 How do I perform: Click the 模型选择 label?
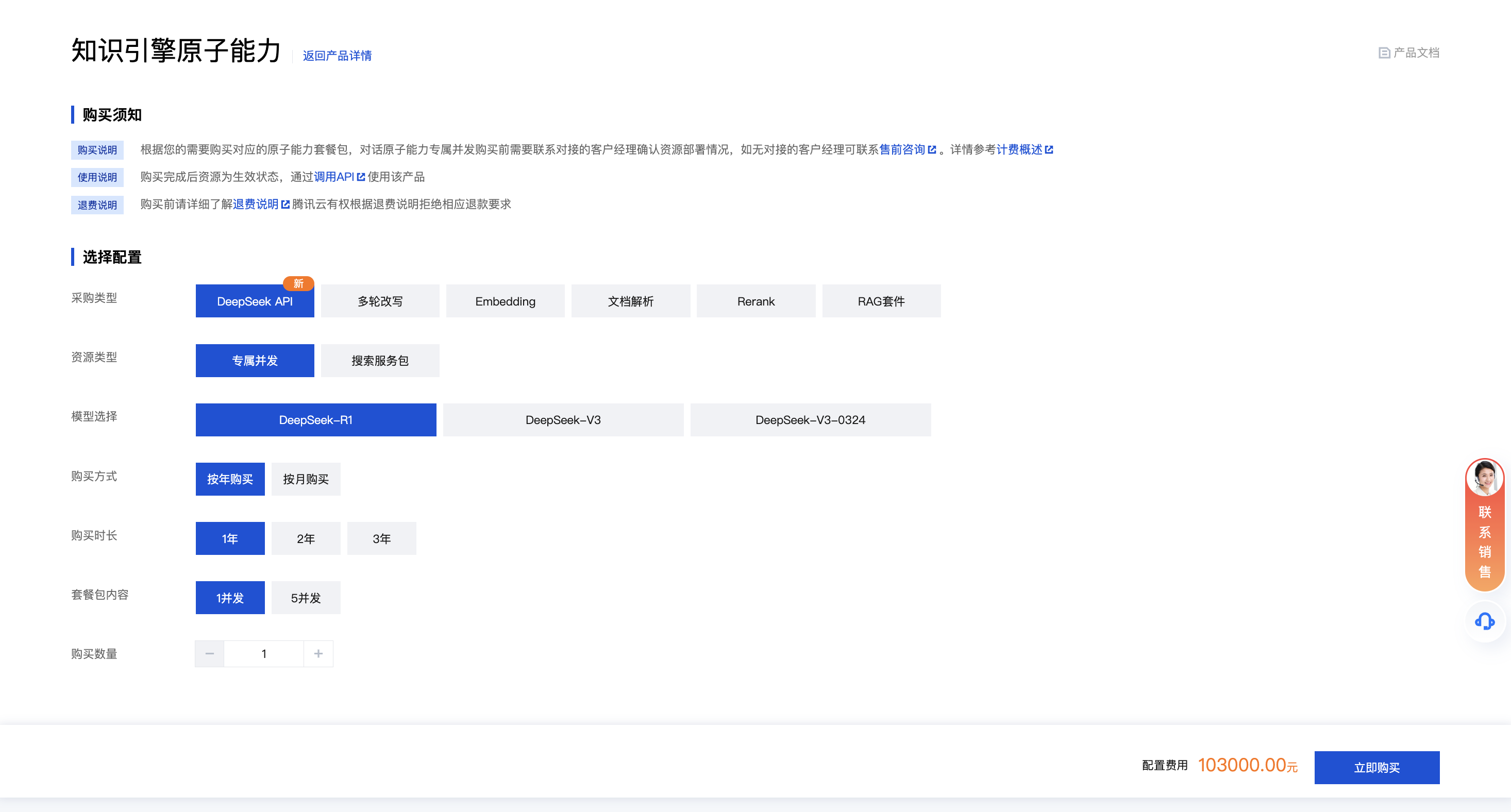[x=94, y=416]
